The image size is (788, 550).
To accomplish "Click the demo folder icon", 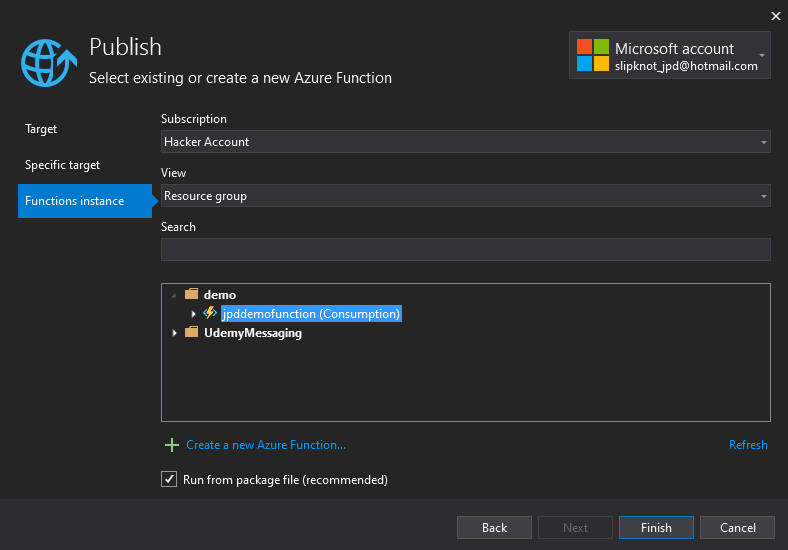I will (192, 295).
